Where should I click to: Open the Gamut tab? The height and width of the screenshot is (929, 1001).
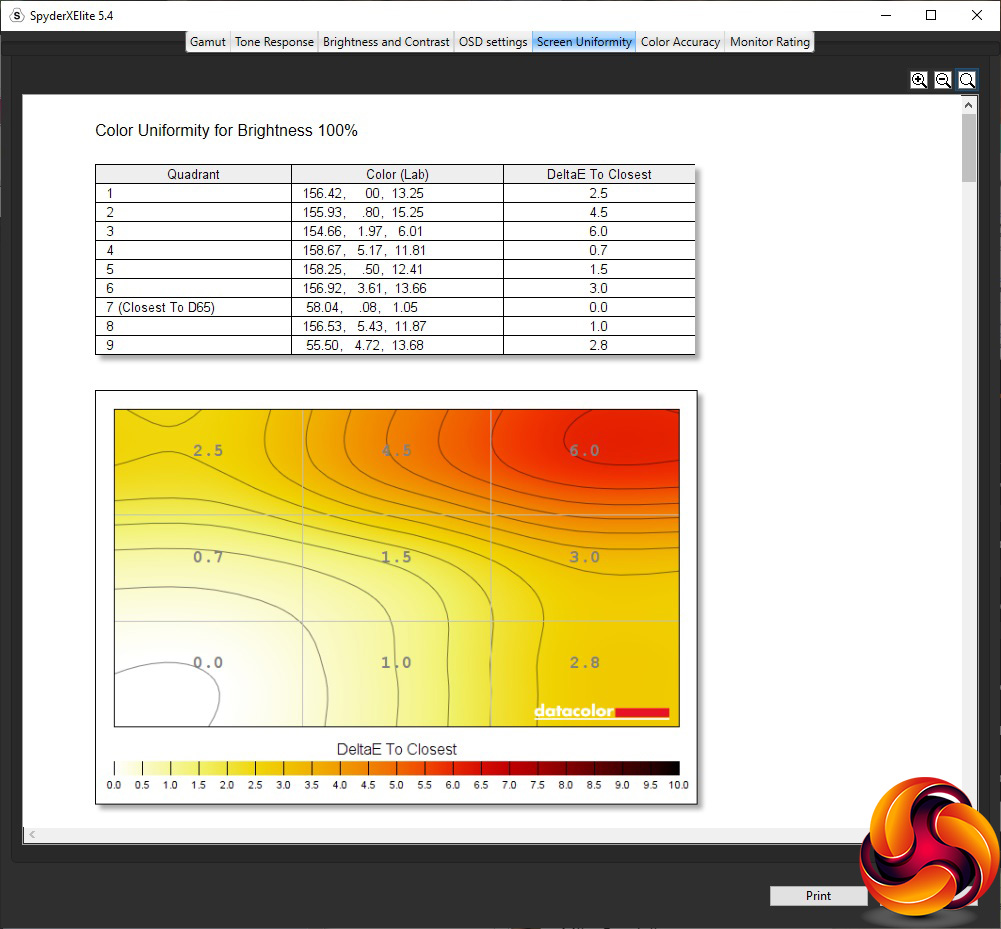pos(208,42)
